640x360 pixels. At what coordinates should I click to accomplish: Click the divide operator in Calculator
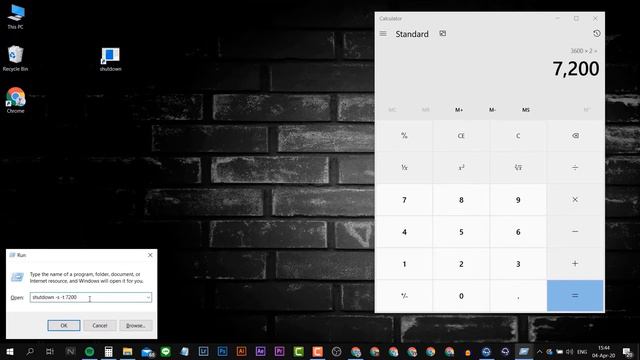click(x=575, y=168)
